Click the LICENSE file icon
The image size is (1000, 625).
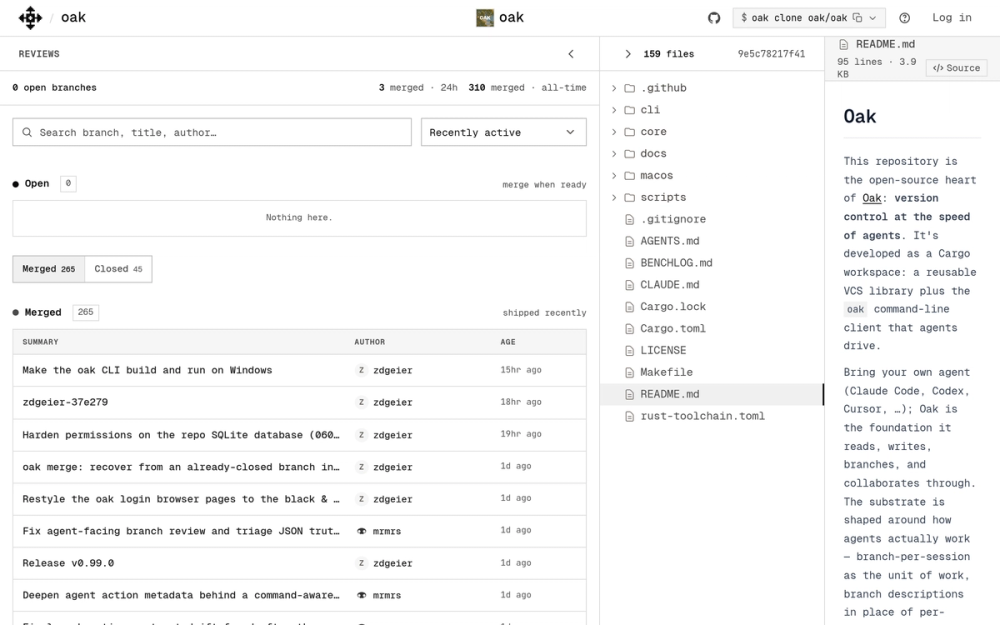tap(629, 350)
